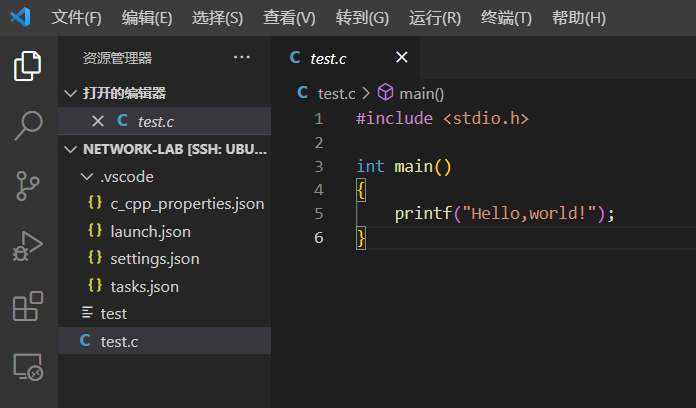Open the 文件(F) menu
This screenshot has height=408, width=696.
[x=76, y=18]
